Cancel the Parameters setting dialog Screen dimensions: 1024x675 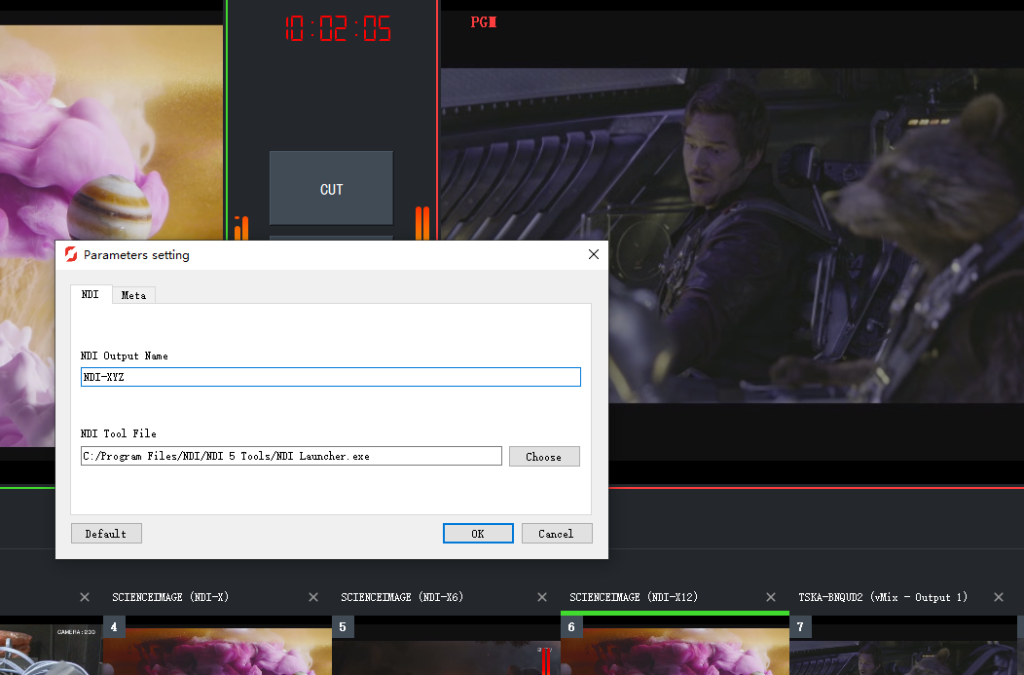[x=556, y=533]
